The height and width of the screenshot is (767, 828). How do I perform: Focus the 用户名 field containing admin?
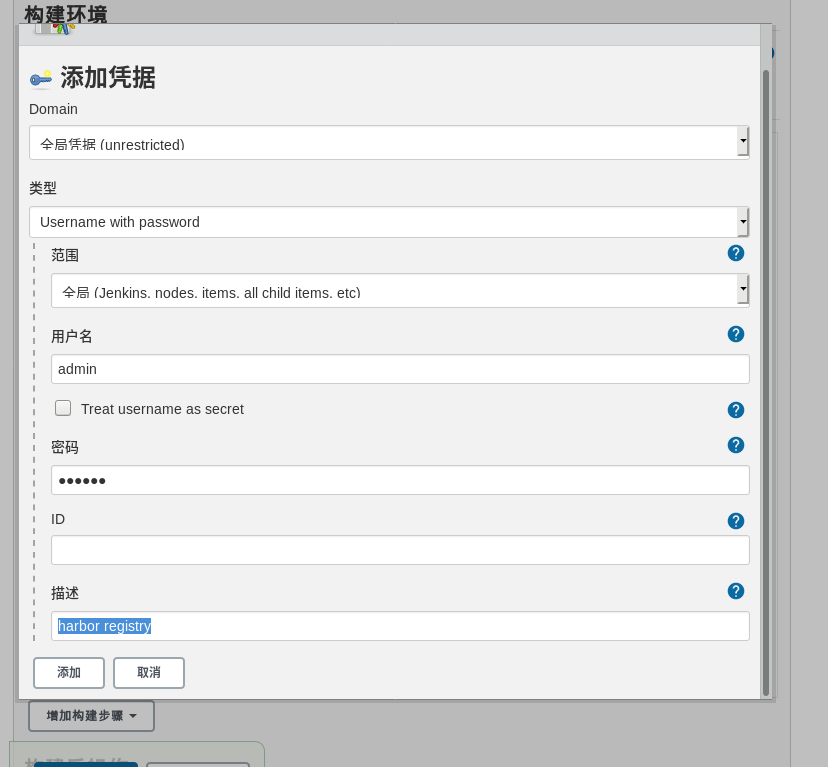click(x=400, y=369)
